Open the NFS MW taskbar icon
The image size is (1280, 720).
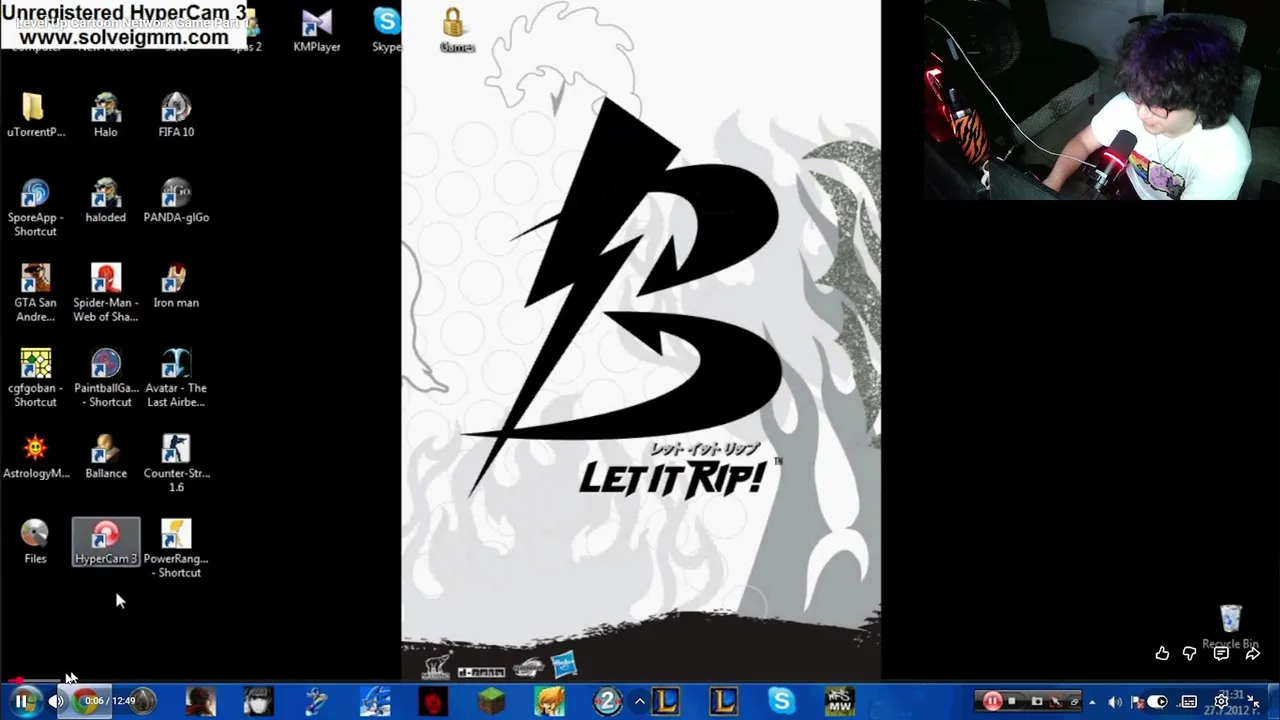pyautogui.click(x=839, y=701)
